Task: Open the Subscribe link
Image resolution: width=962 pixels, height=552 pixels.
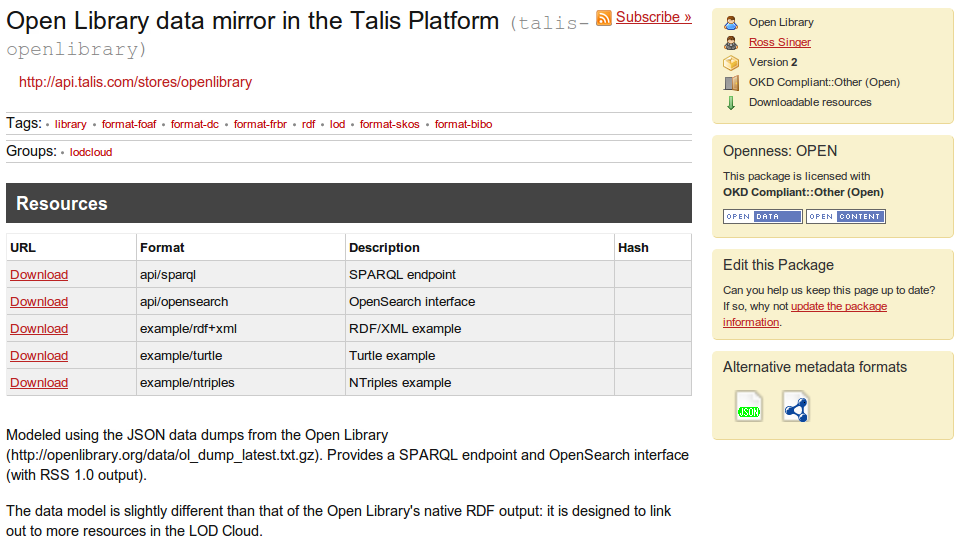Action: [x=653, y=17]
